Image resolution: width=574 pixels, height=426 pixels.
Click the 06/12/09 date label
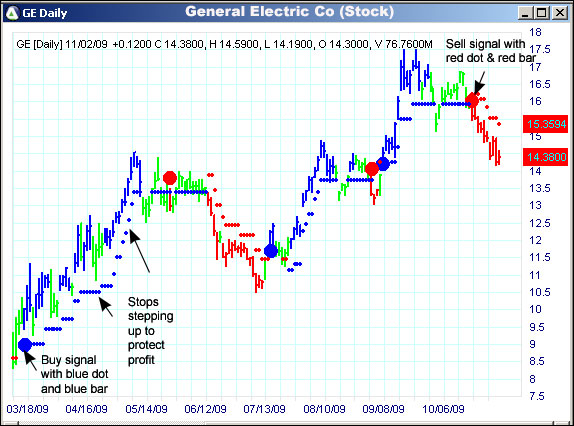pyautogui.click(x=205, y=409)
